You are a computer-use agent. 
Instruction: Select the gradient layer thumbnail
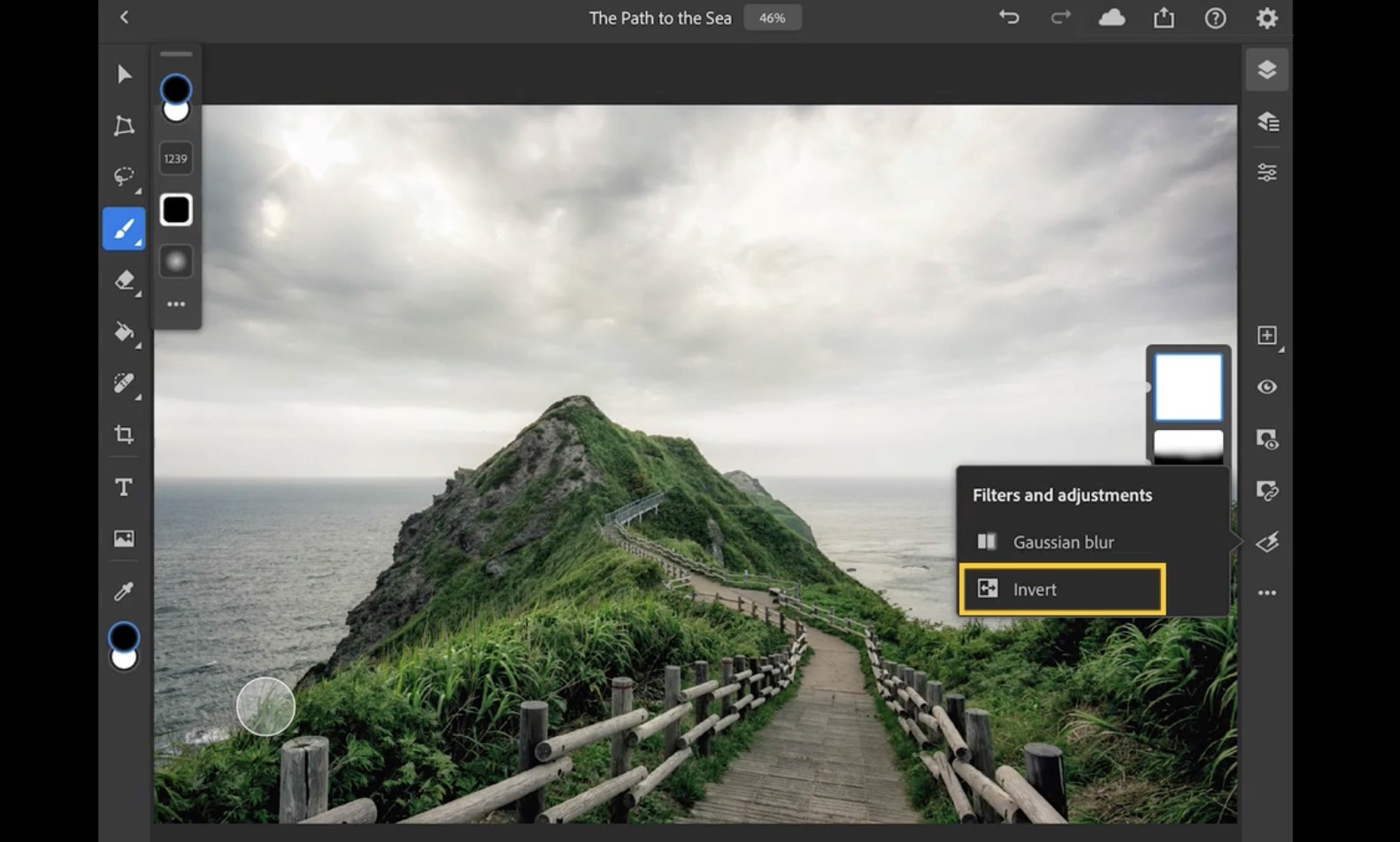[x=1188, y=446]
